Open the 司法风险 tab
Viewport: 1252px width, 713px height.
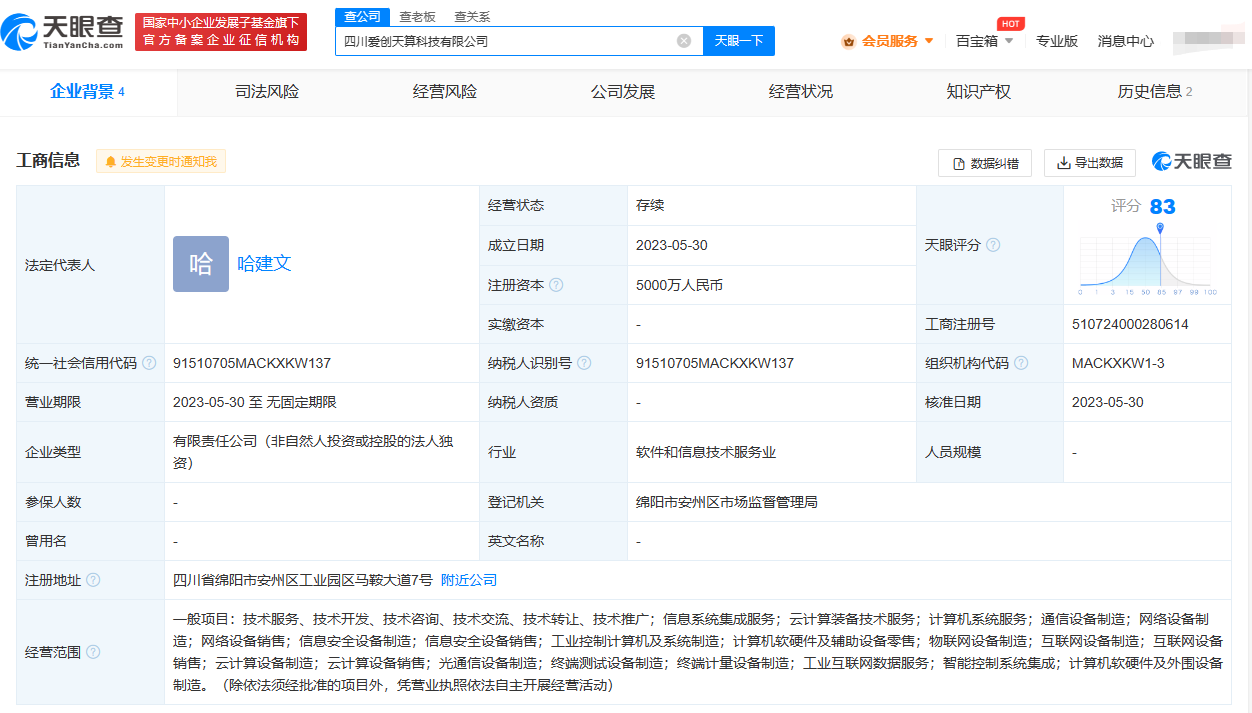(267, 92)
